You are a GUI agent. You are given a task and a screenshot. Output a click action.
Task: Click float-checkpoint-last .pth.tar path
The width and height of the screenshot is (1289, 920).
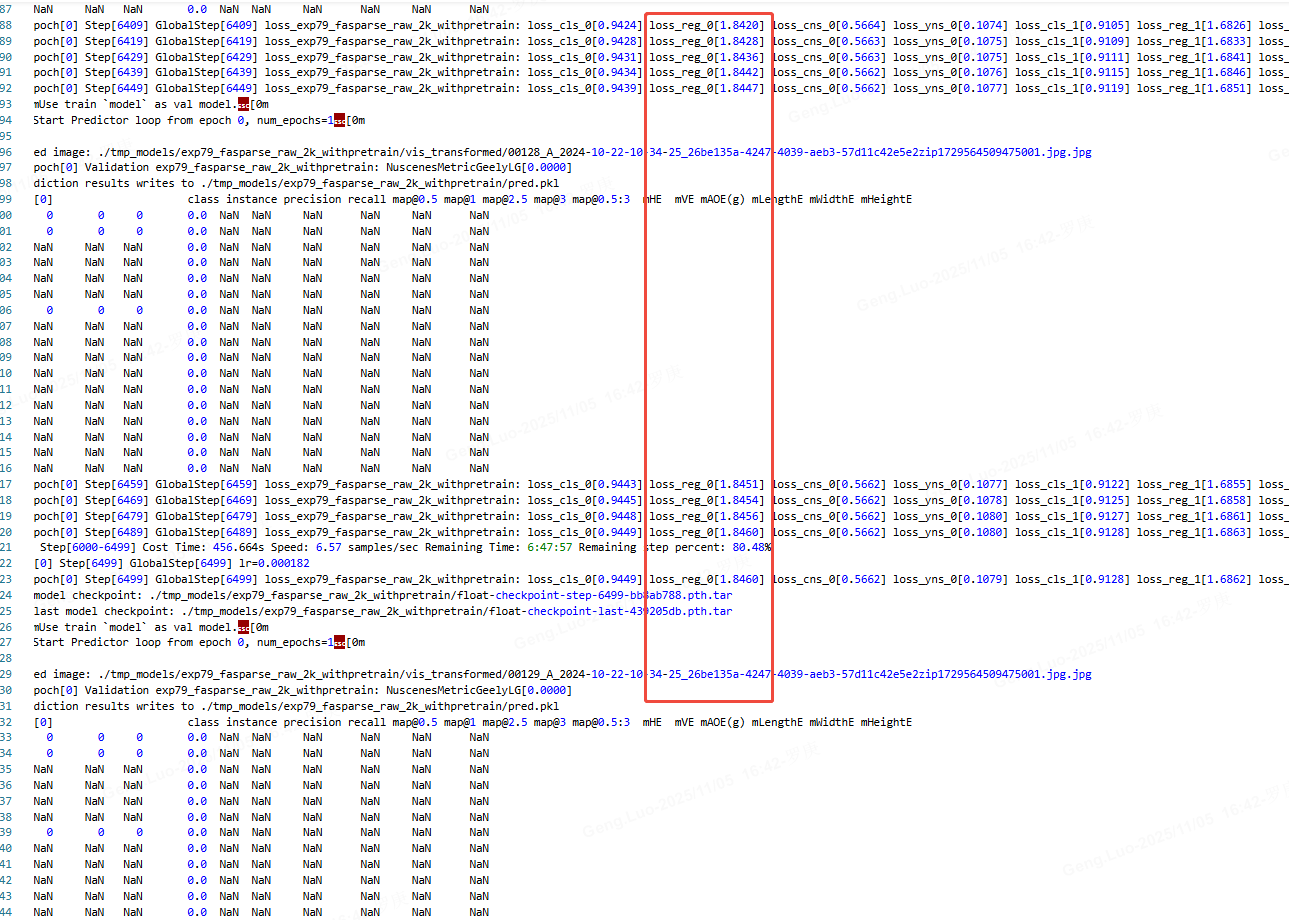(x=457, y=611)
